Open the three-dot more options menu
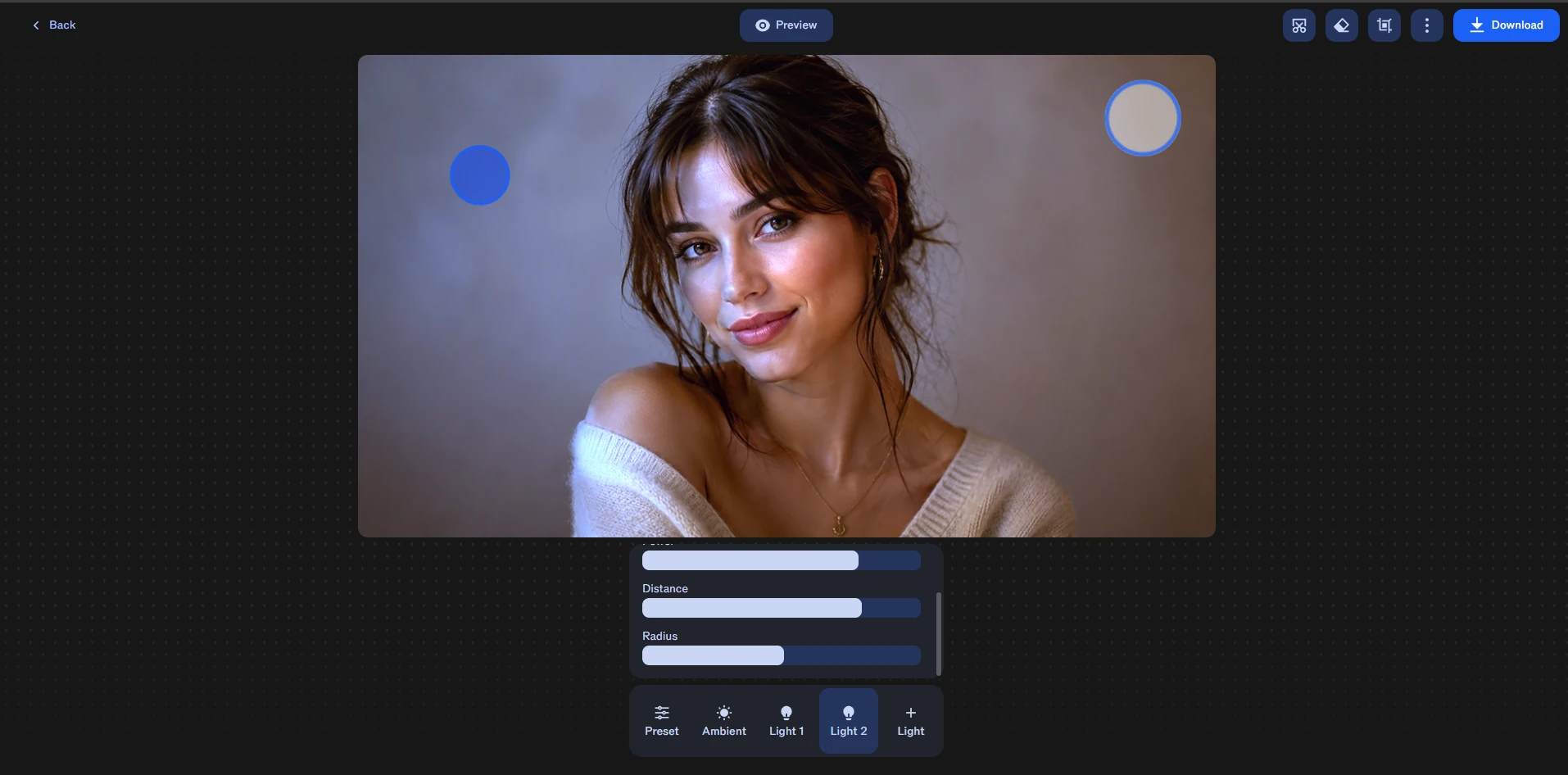The height and width of the screenshot is (775, 1568). [1426, 25]
